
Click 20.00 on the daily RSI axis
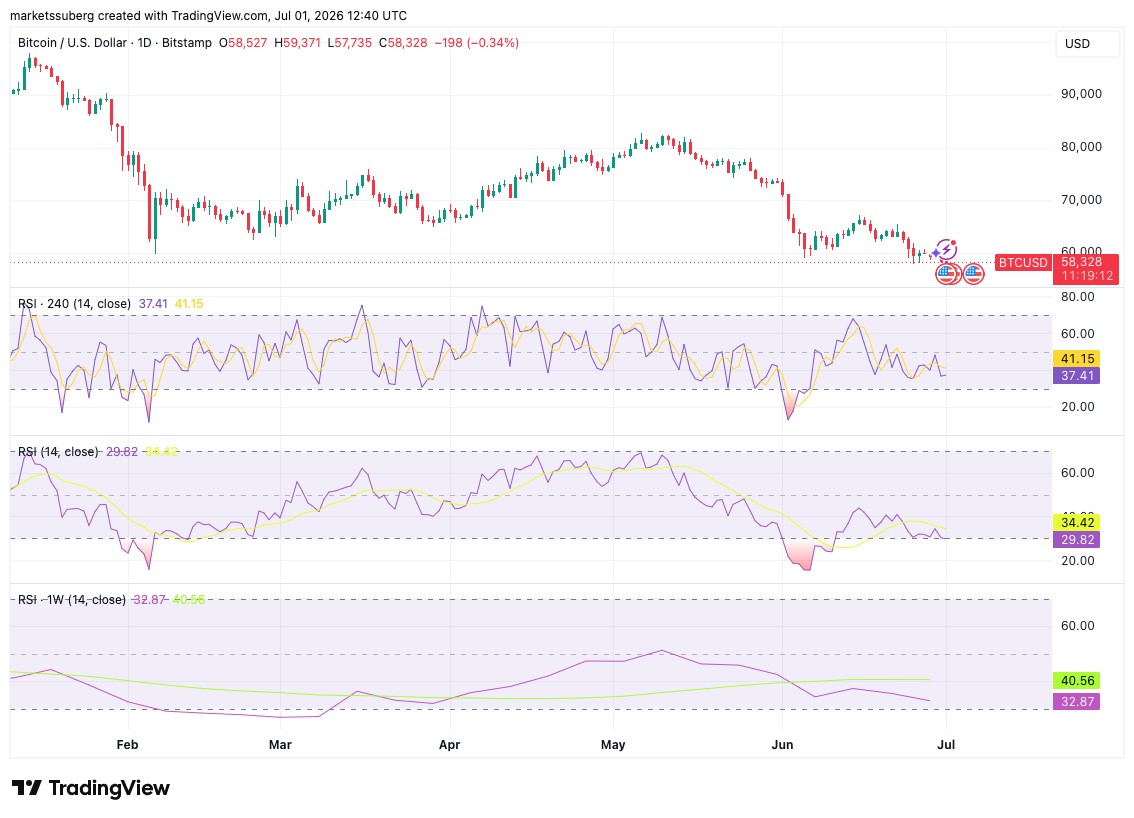point(1078,561)
